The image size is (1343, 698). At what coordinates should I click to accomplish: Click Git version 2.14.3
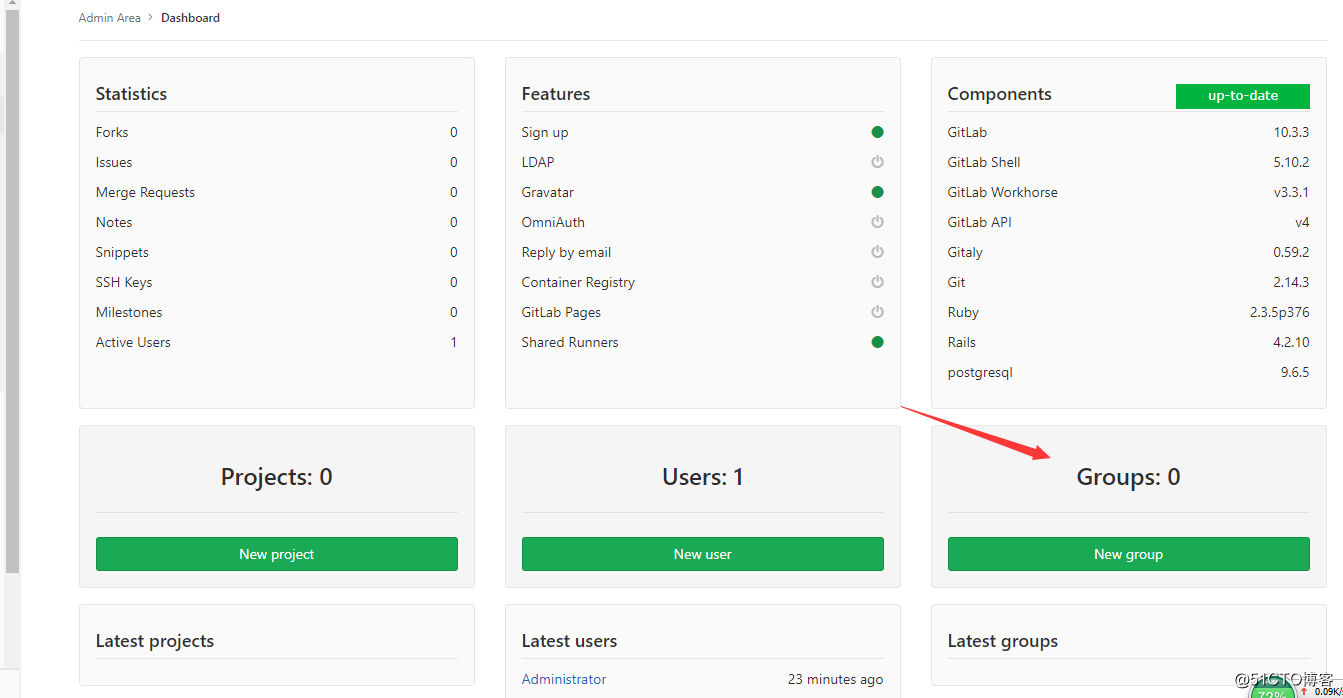pos(1291,282)
